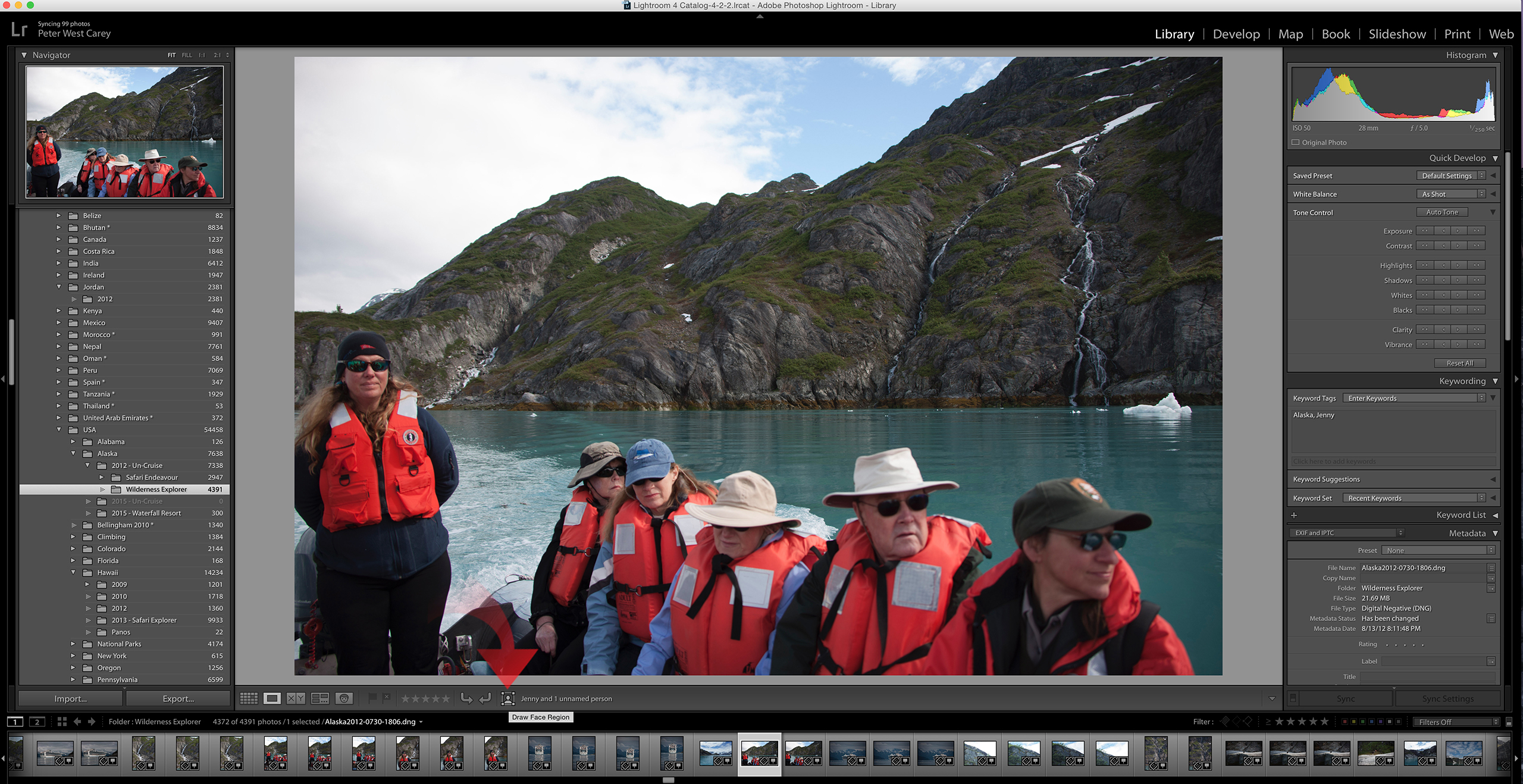Open second window display button 2

pos(37,722)
